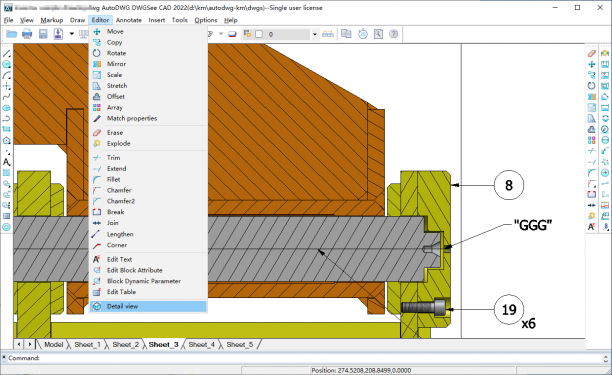Click in the Command input line
This screenshot has width=612, height=375.
304,358
